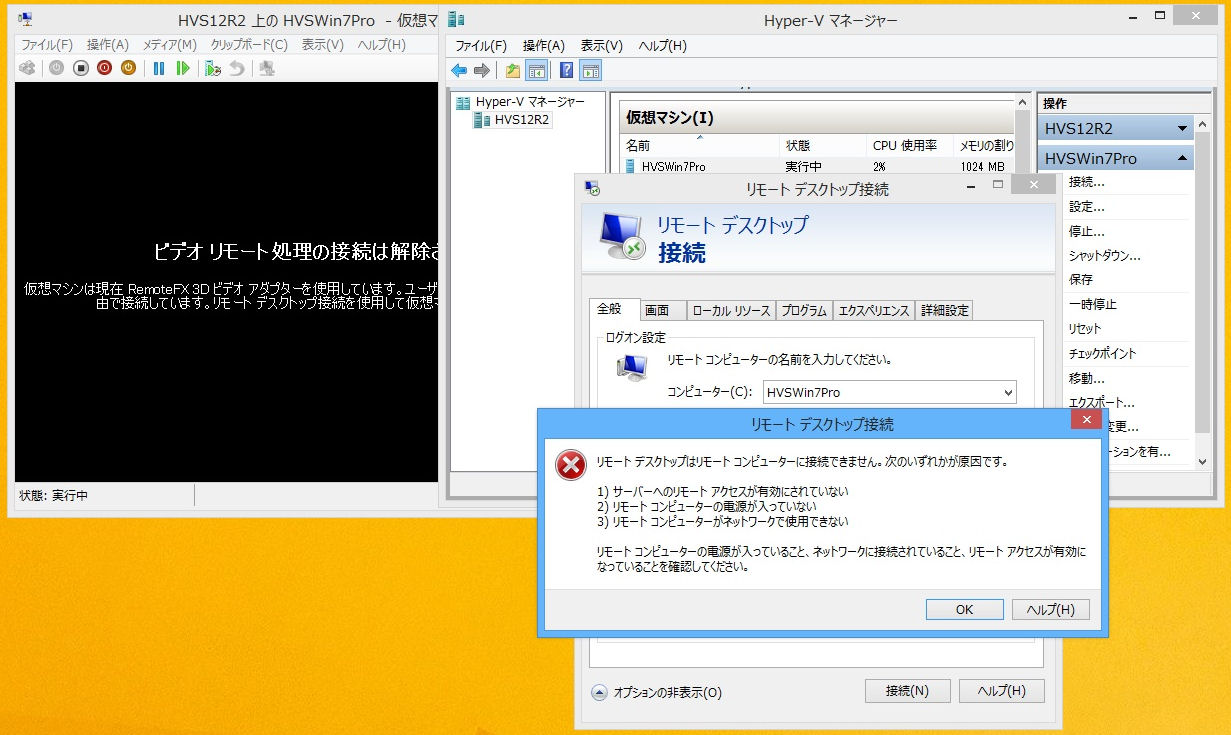Open 操作(A) menu in VM connection window

point(108,45)
